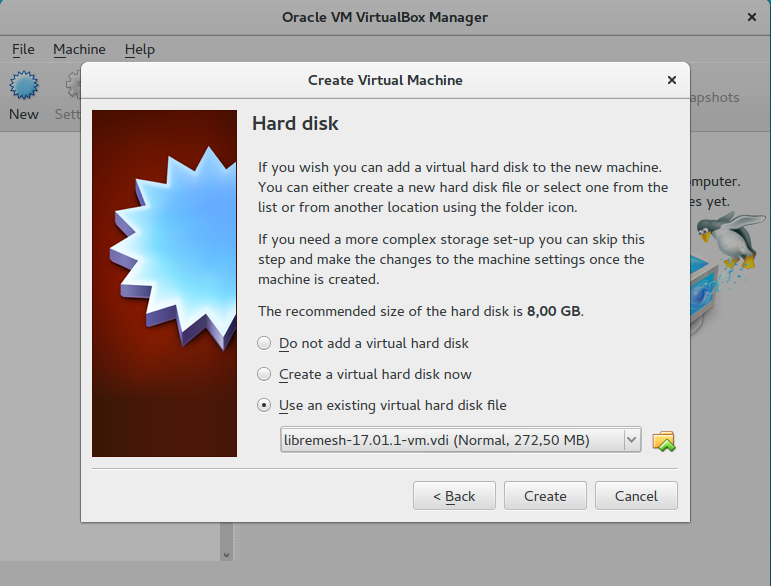Open the libremesh-17.01.1-vm.vdi disk dropdown
Viewport: 771px width, 586px height.
[x=461, y=440]
